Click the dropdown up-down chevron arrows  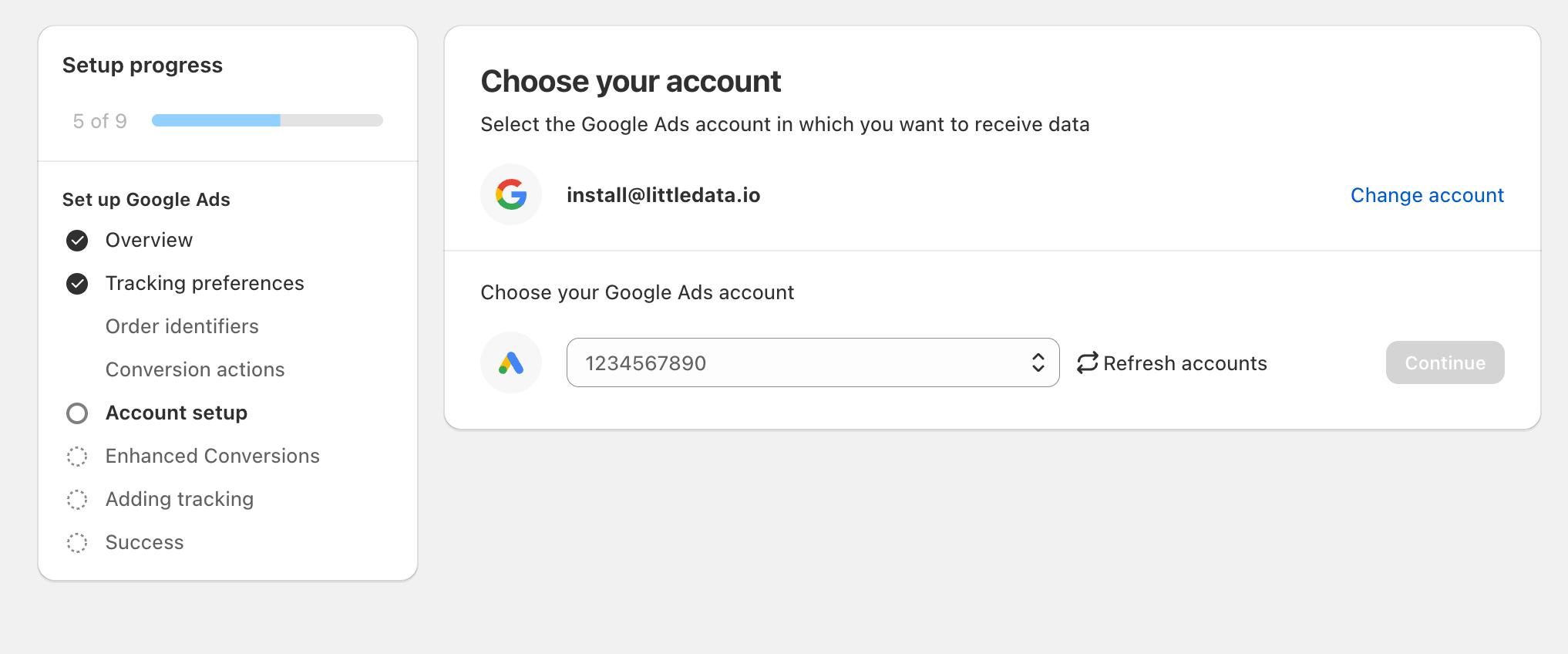(1038, 362)
